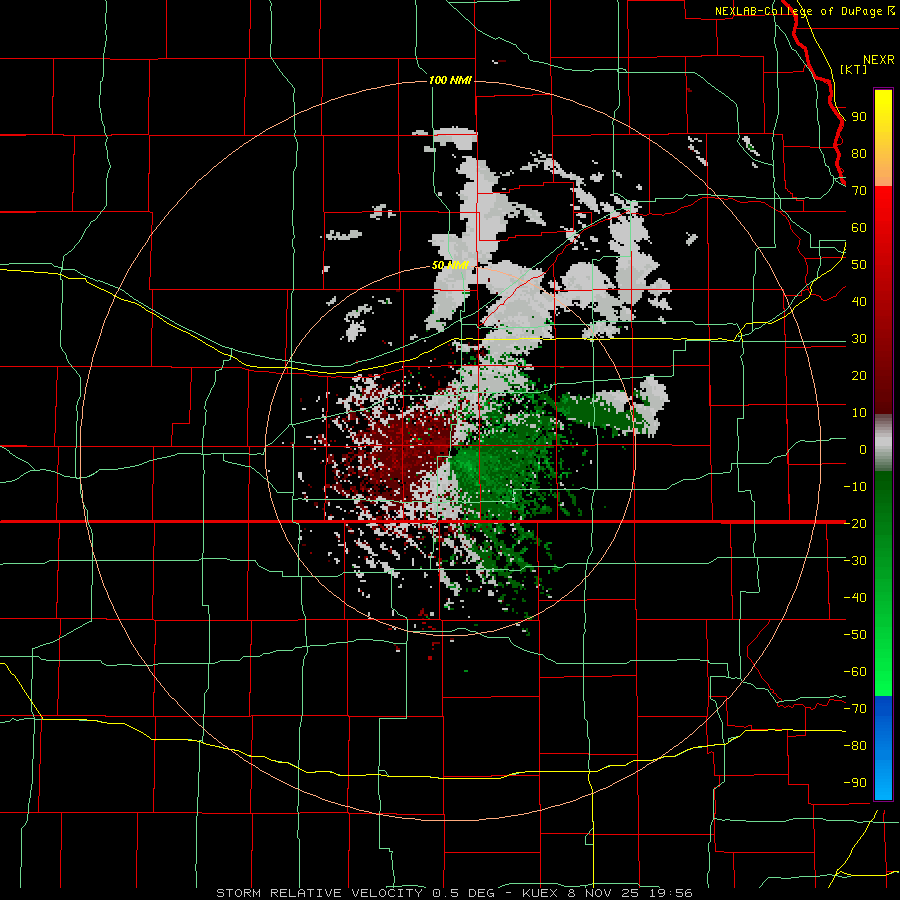
Task: Click the 90 scale value
Action: (859, 117)
